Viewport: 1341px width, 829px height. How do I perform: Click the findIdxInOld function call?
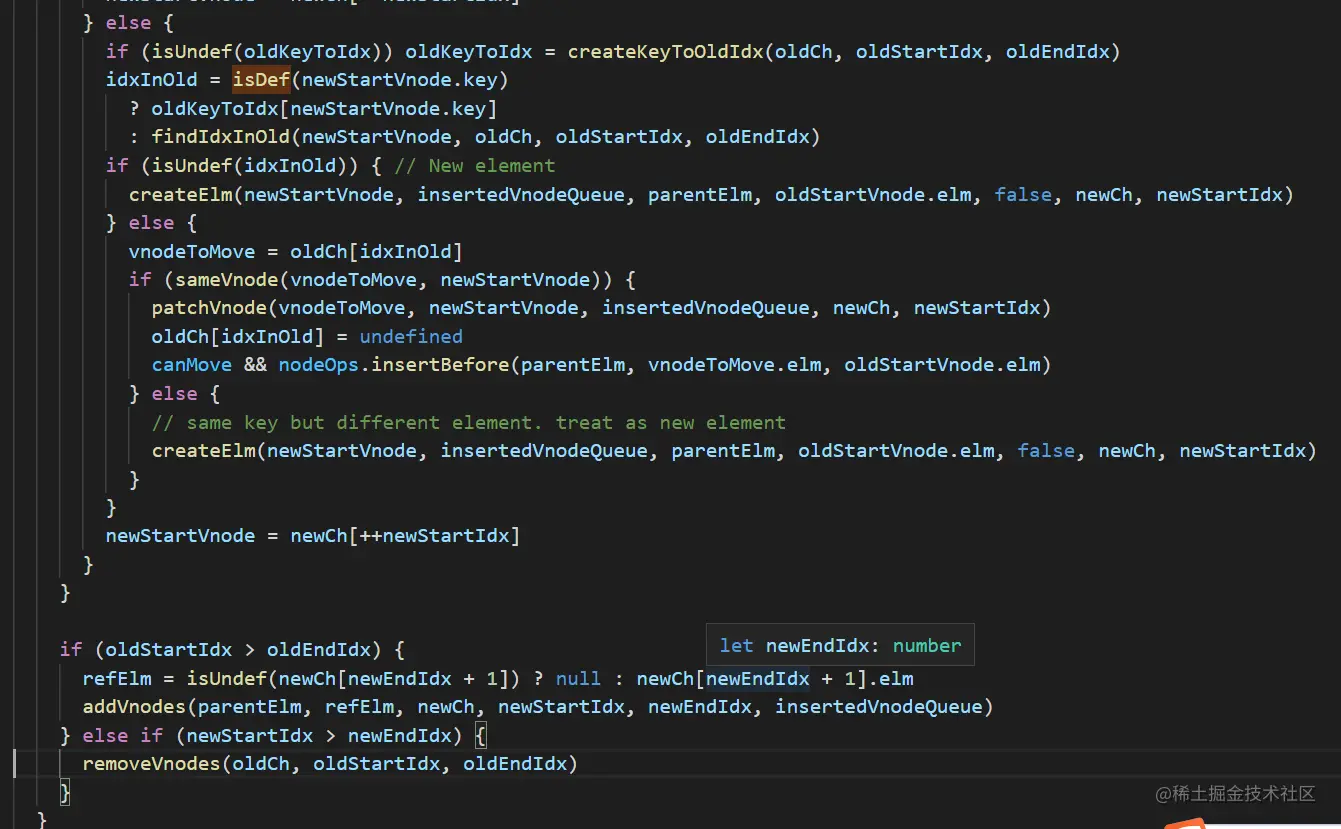click(x=221, y=136)
